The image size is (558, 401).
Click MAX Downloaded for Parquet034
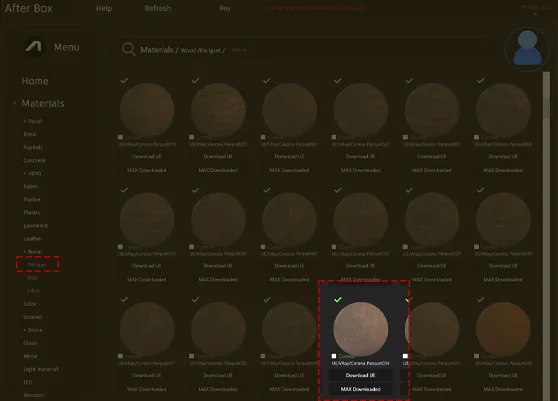coord(360,389)
